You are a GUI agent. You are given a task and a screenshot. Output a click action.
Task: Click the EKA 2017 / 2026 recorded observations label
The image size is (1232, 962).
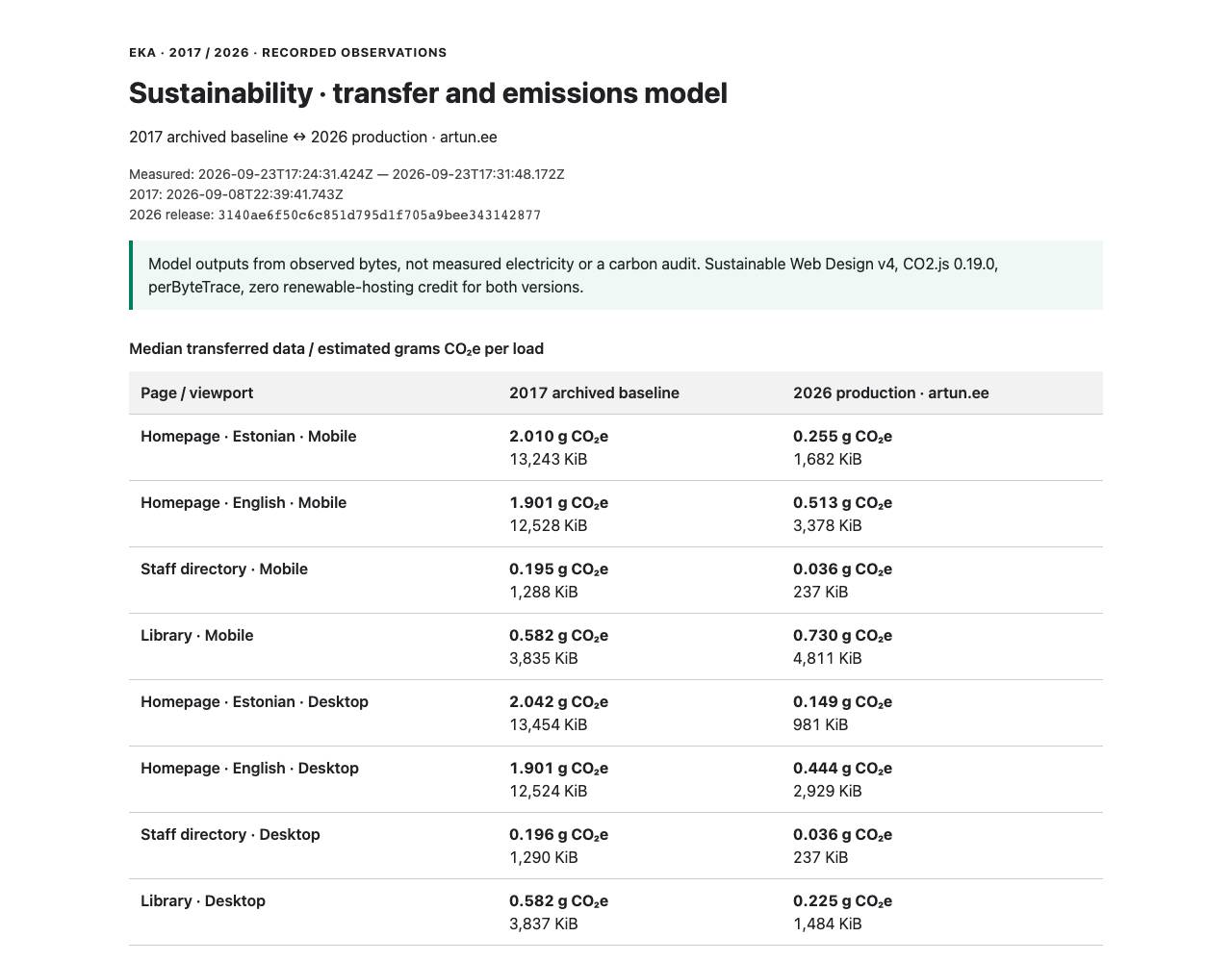coord(288,53)
